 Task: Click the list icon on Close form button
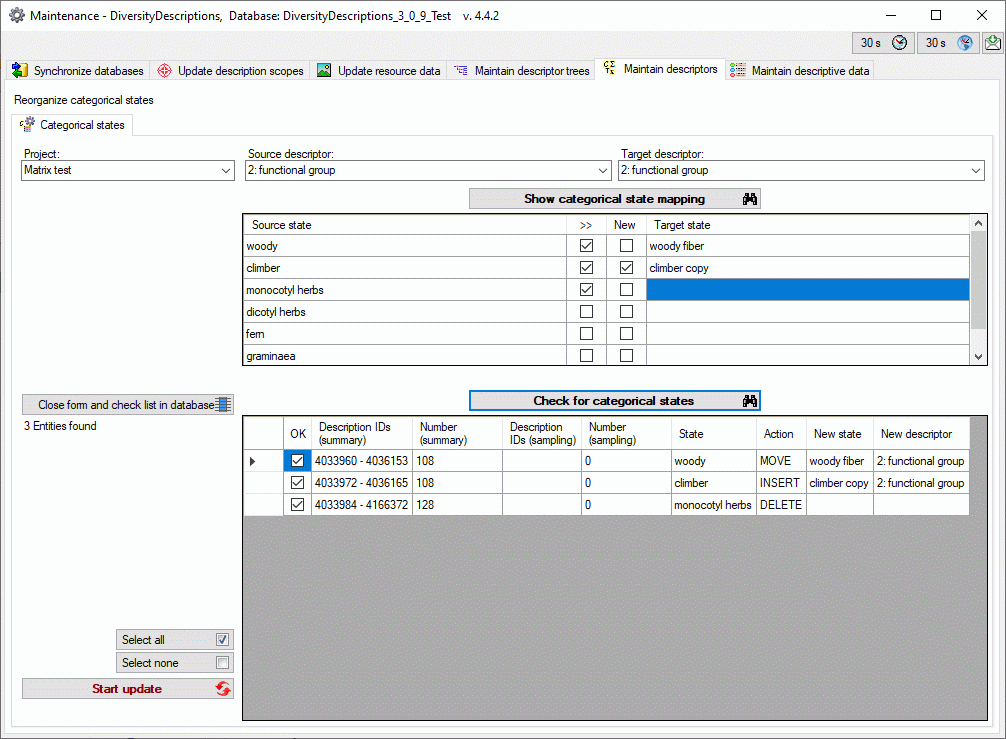[x=223, y=405]
